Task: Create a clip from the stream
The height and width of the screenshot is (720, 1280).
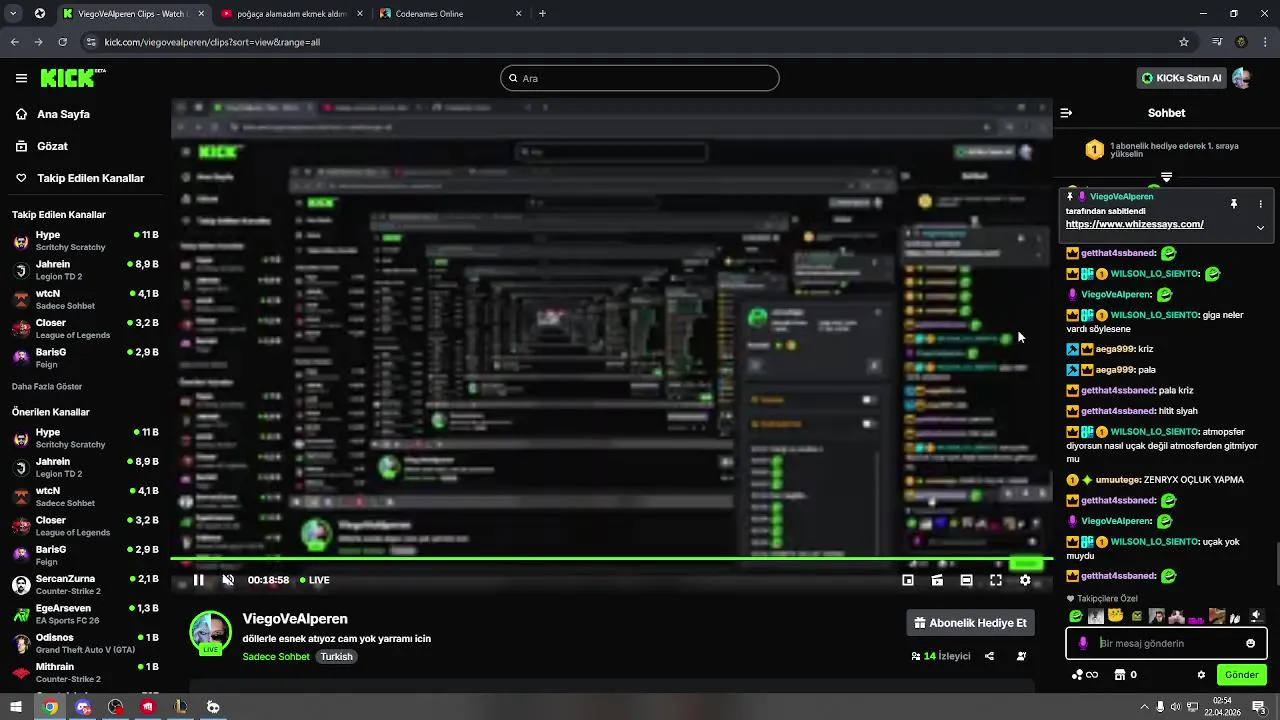Action: pos(937,580)
